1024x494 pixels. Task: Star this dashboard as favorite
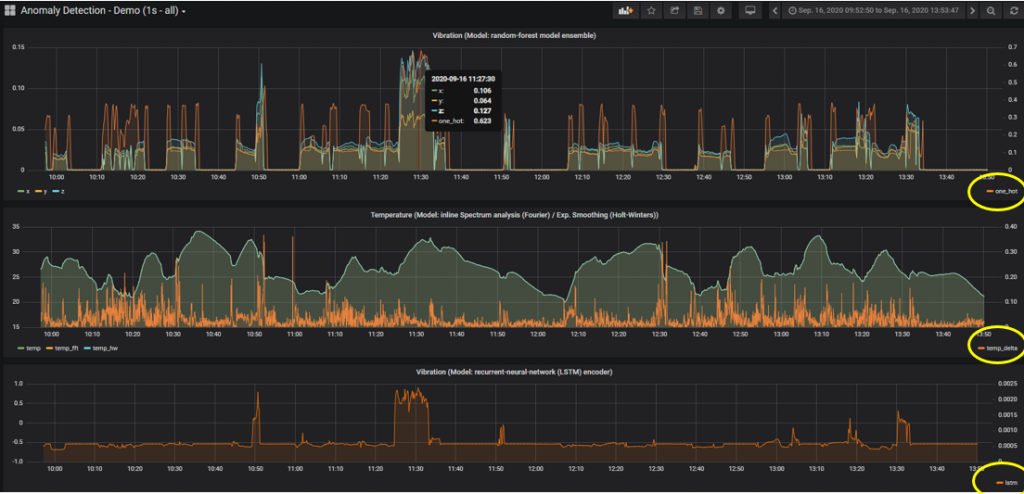click(651, 10)
